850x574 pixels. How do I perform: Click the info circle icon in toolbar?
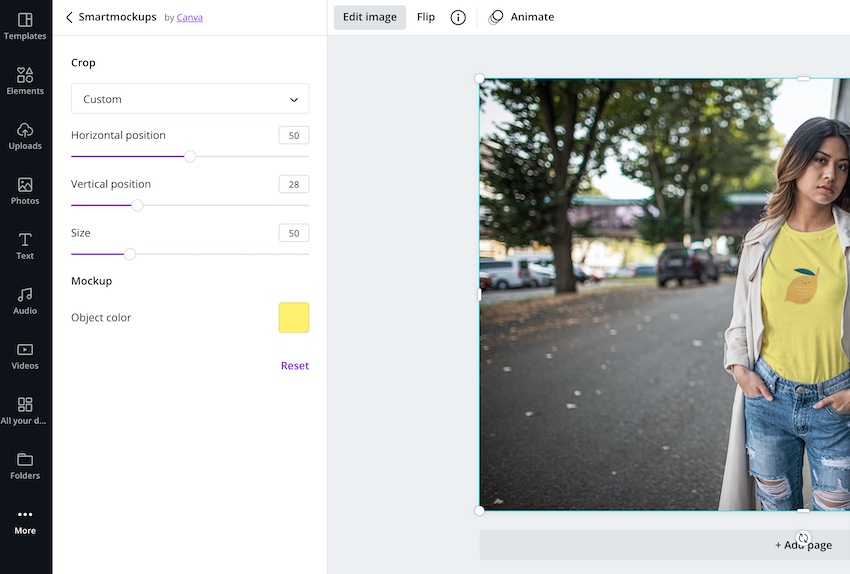point(458,17)
